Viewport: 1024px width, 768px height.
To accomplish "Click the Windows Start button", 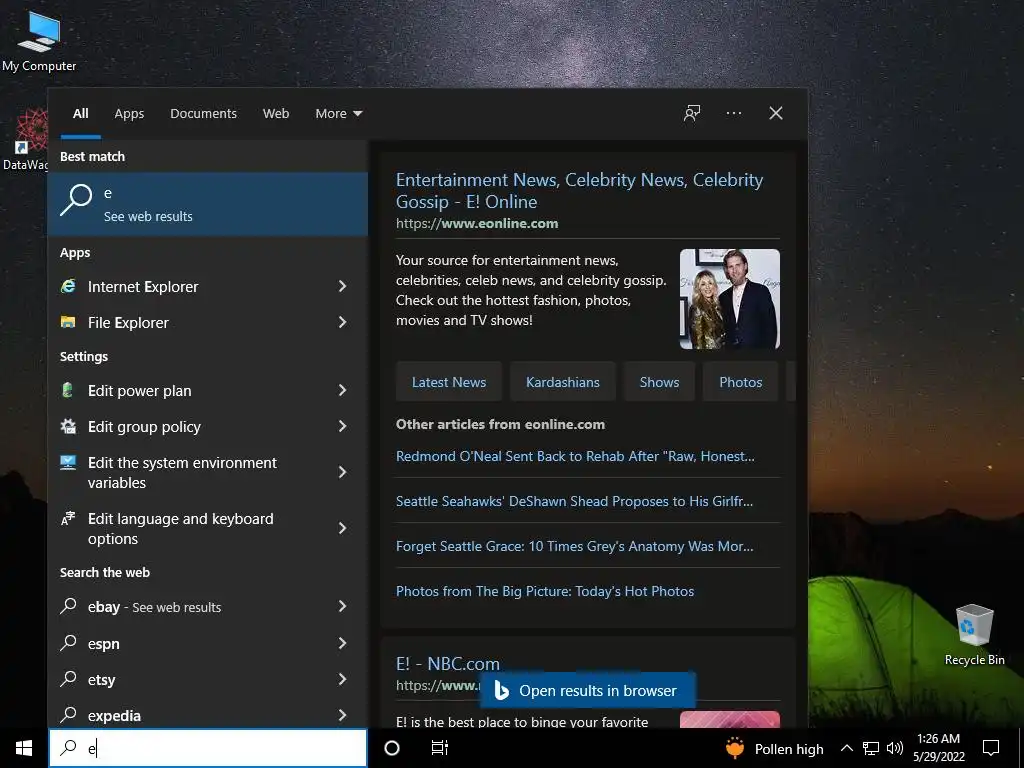I will [x=24, y=748].
